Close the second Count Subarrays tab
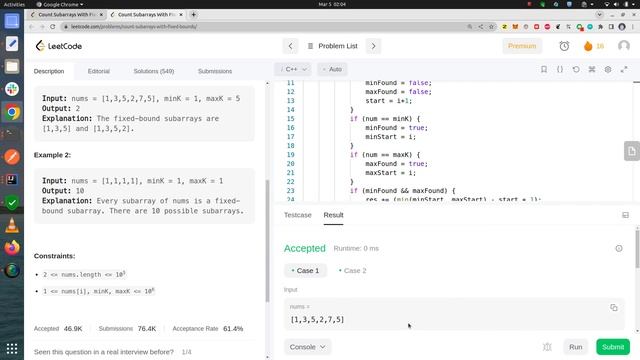This screenshot has height=360, width=640. coord(181,15)
